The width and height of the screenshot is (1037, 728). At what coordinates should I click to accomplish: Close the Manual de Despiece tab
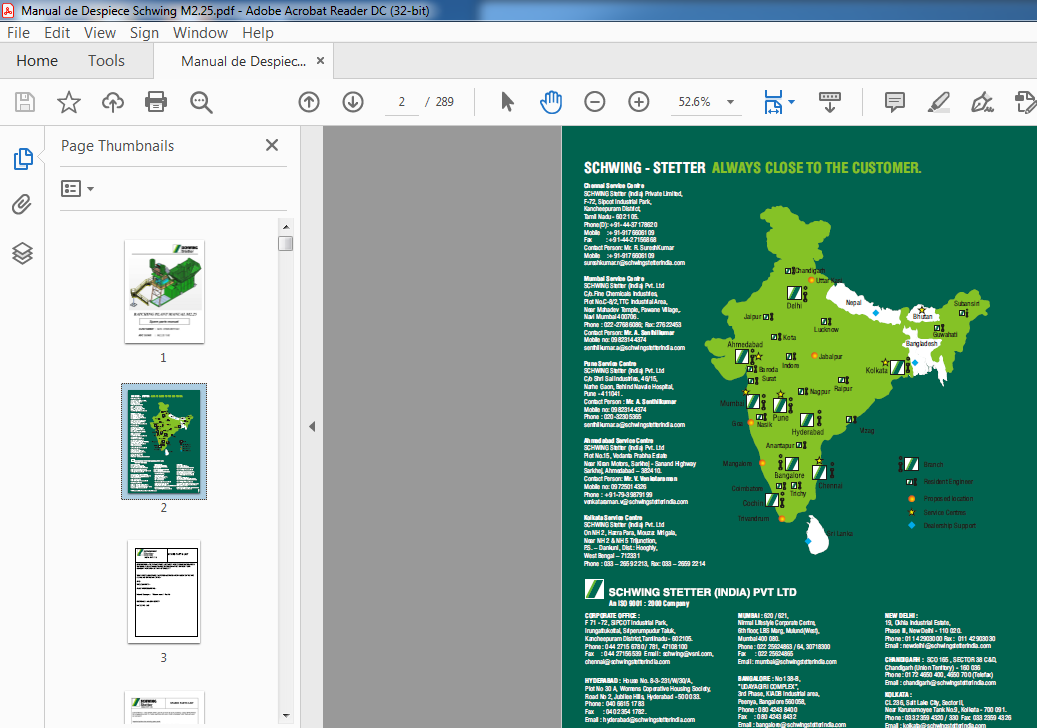pos(321,61)
